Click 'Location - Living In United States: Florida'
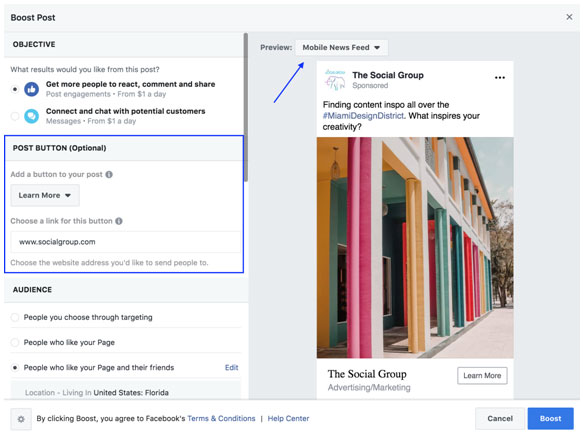 point(97,393)
